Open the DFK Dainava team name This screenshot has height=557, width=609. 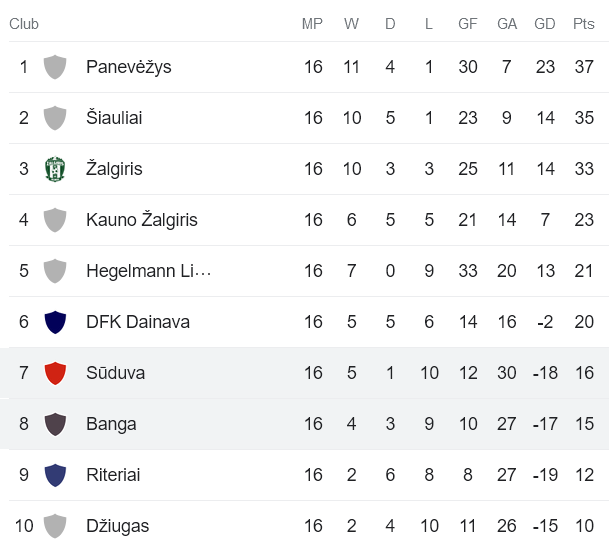point(137,322)
